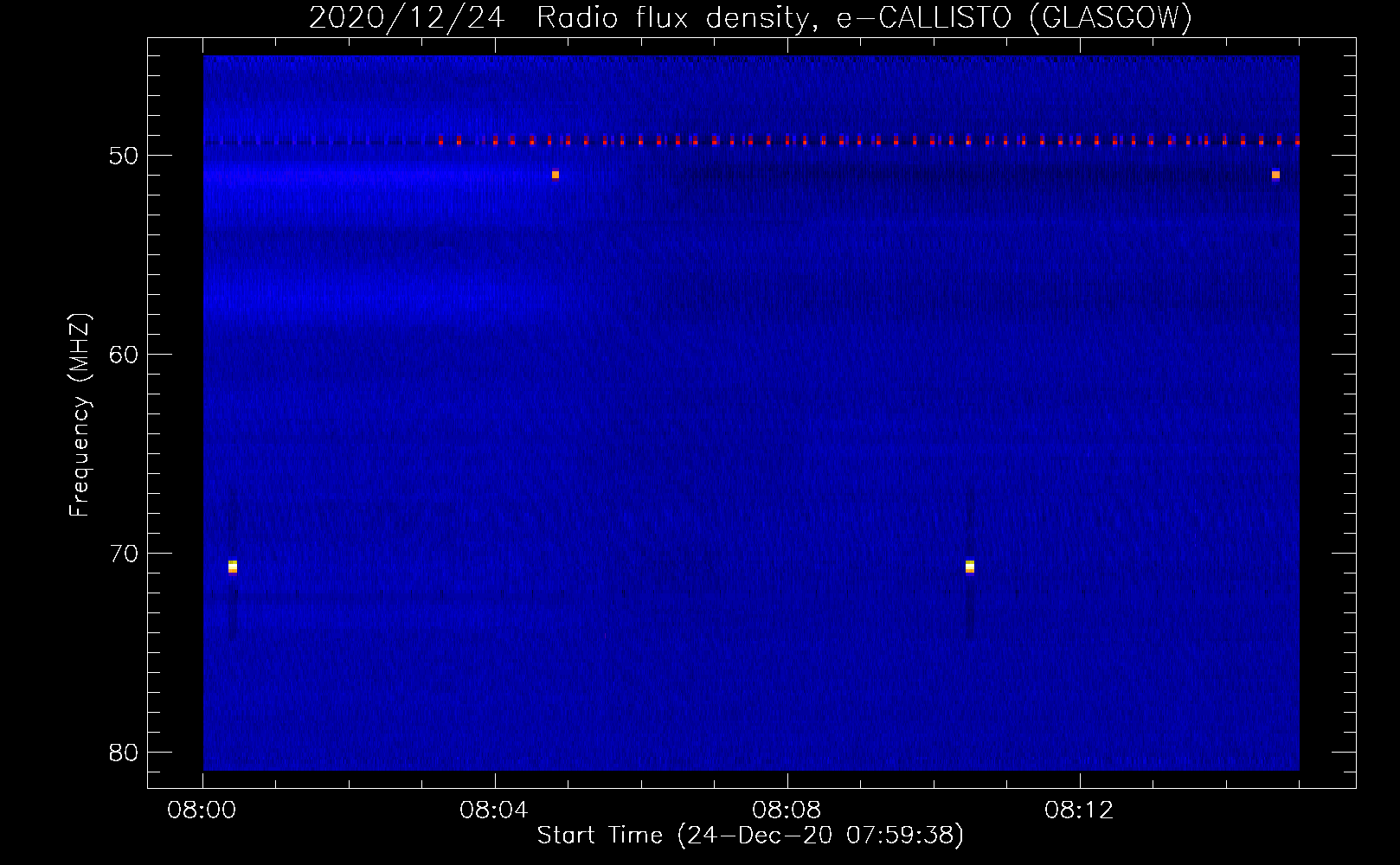This screenshot has height=865, width=1400.
Task: Click the 08:00 time tick label
Action: tap(202, 811)
